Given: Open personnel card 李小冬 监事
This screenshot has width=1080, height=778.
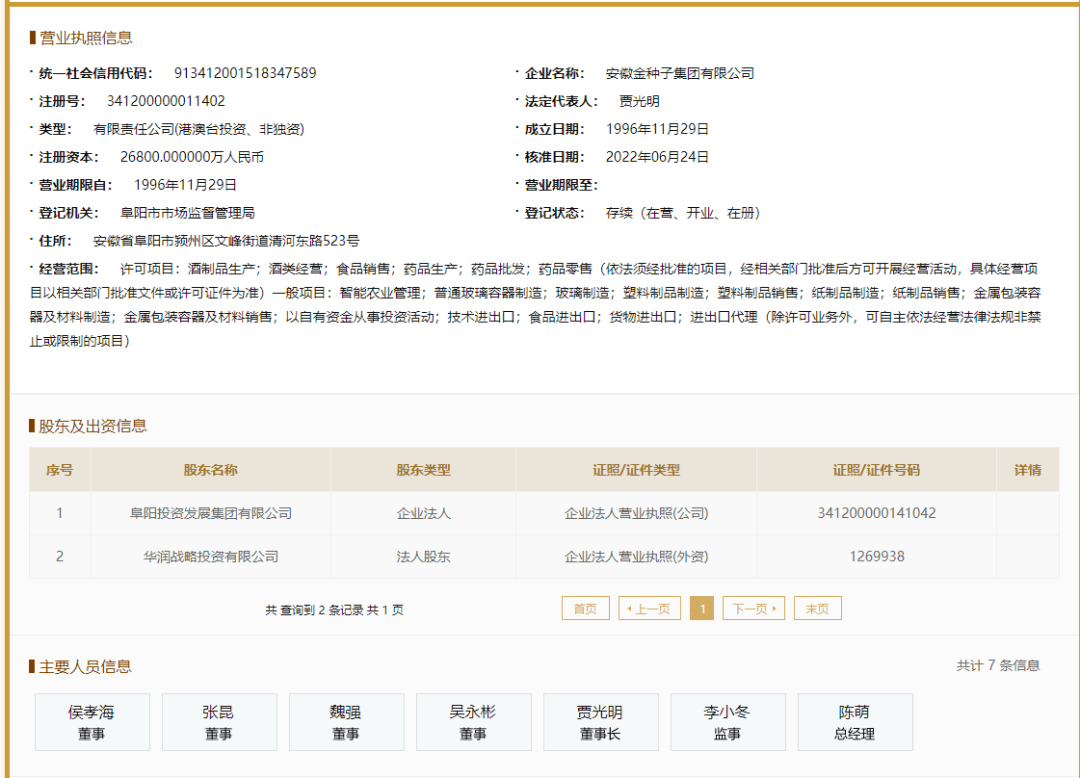Looking at the screenshot, I should [x=728, y=722].
